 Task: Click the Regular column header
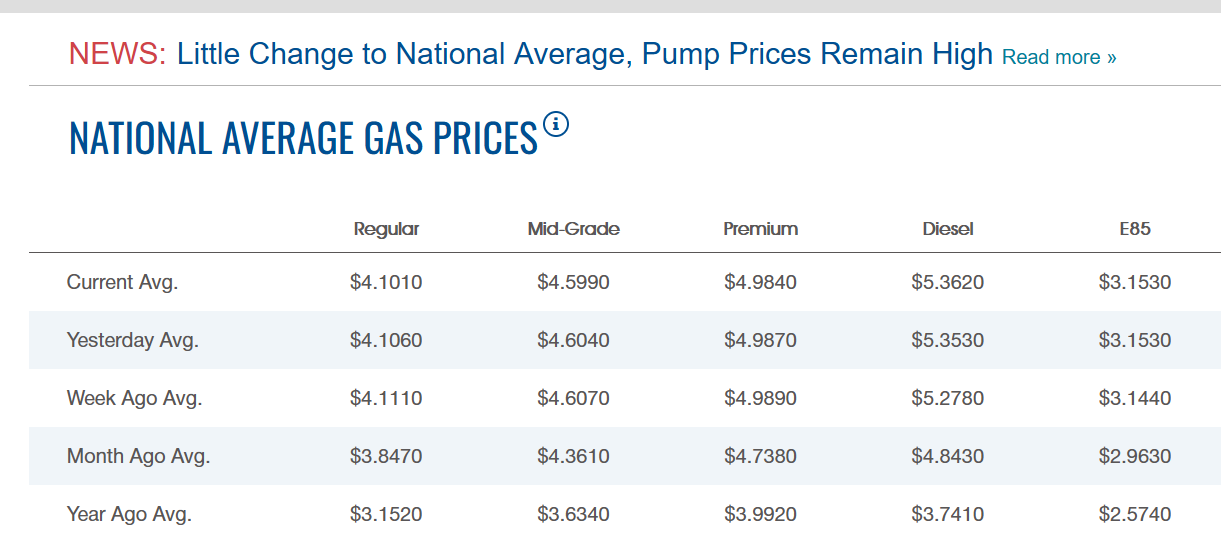click(386, 229)
